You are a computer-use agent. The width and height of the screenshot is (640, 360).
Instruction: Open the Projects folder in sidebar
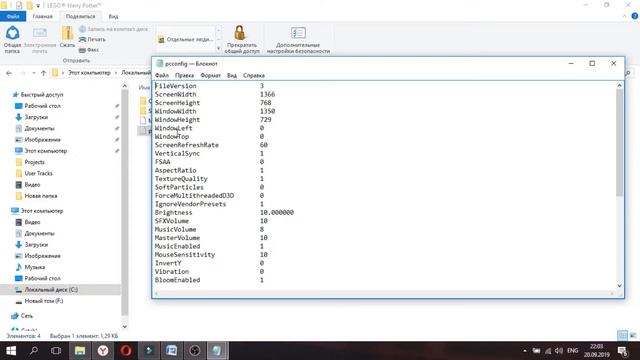tap(34, 162)
